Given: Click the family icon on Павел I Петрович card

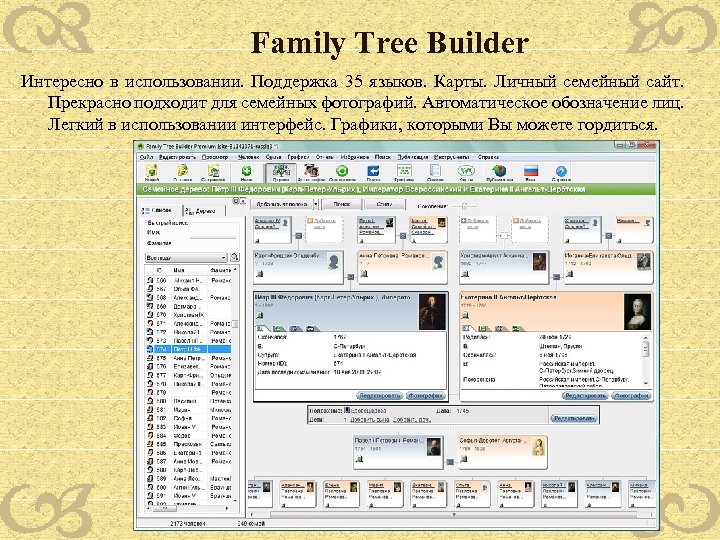Looking at the screenshot, I should click(360, 458).
